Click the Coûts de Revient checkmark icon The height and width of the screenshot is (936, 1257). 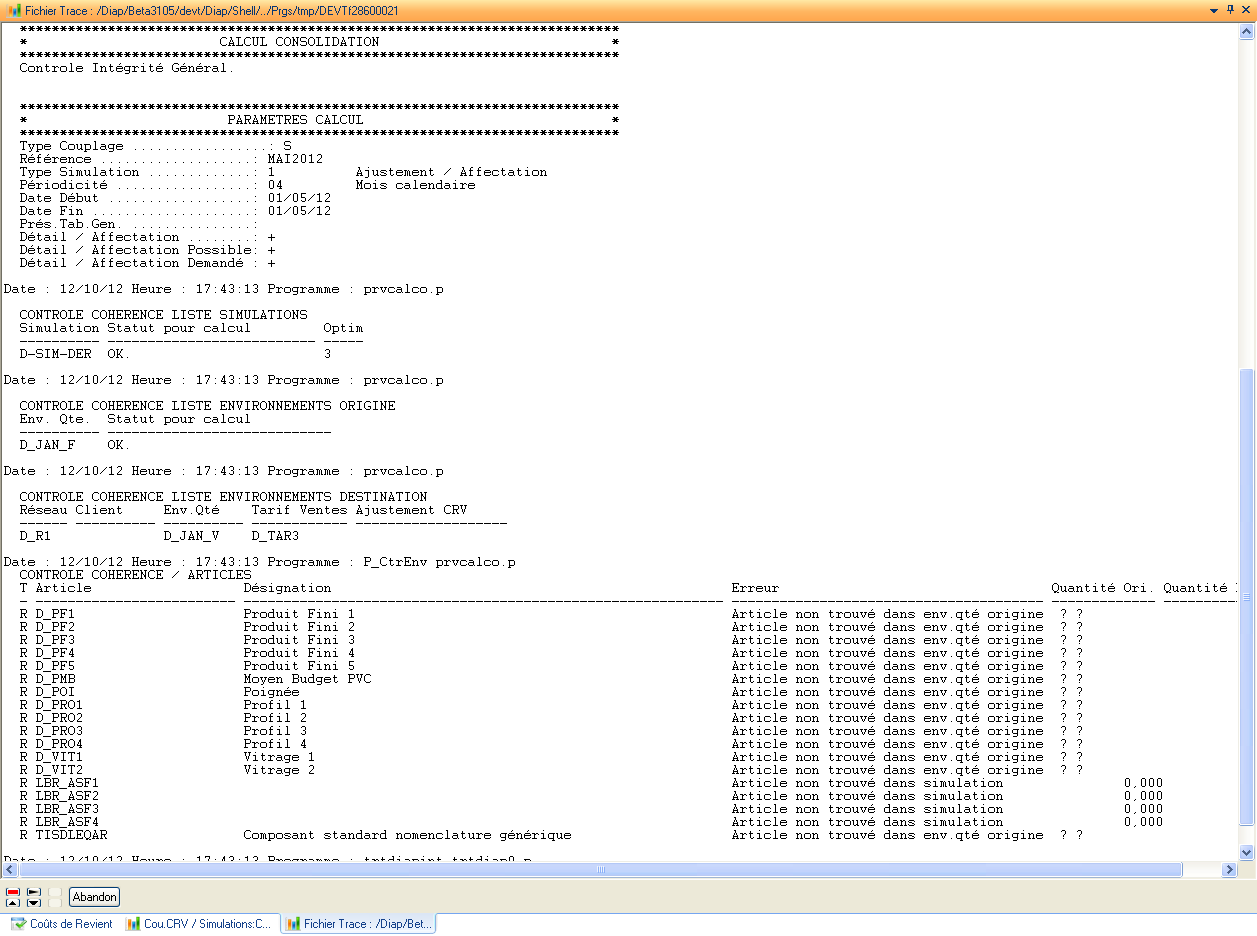[18, 923]
